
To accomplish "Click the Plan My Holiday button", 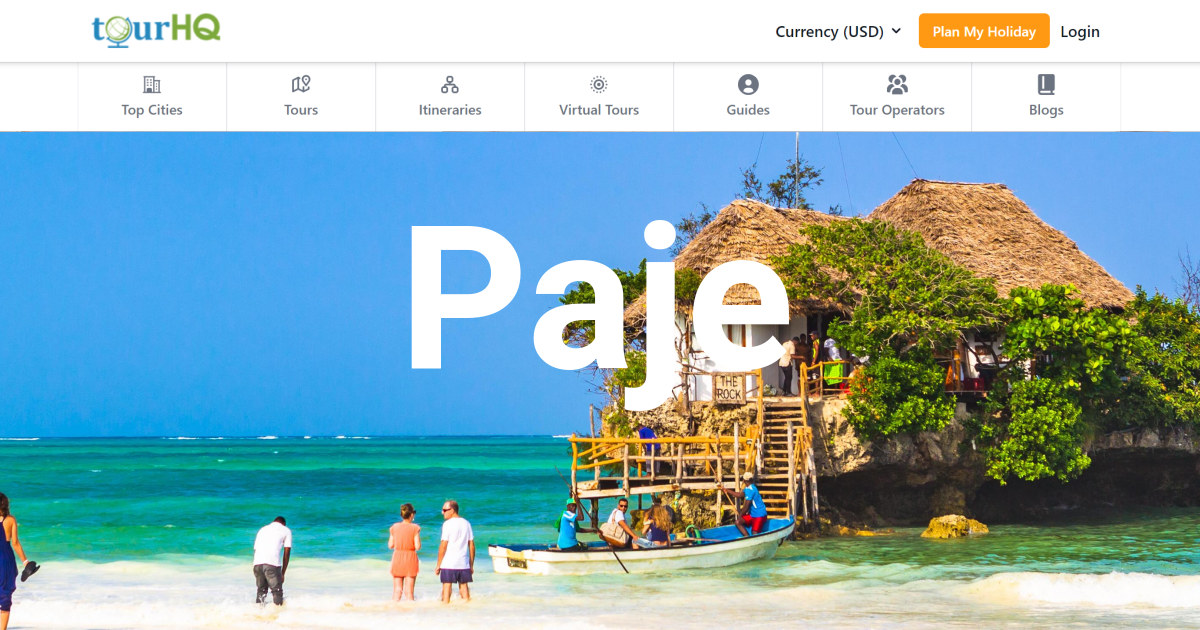I will click(x=984, y=31).
